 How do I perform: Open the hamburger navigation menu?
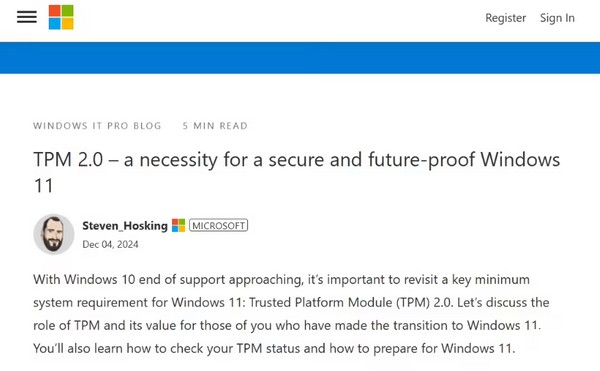pos(27,17)
